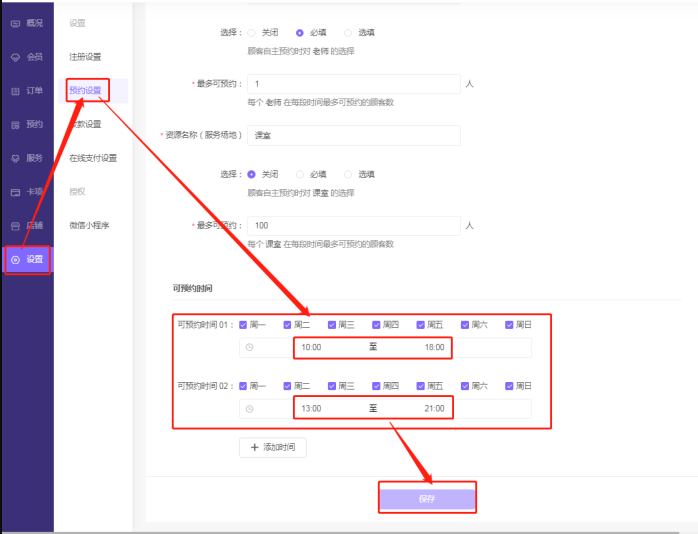Click the 添加时间 button
The height and width of the screenshot is (534, 698).
pyautogui.click(x=273, y=447)
